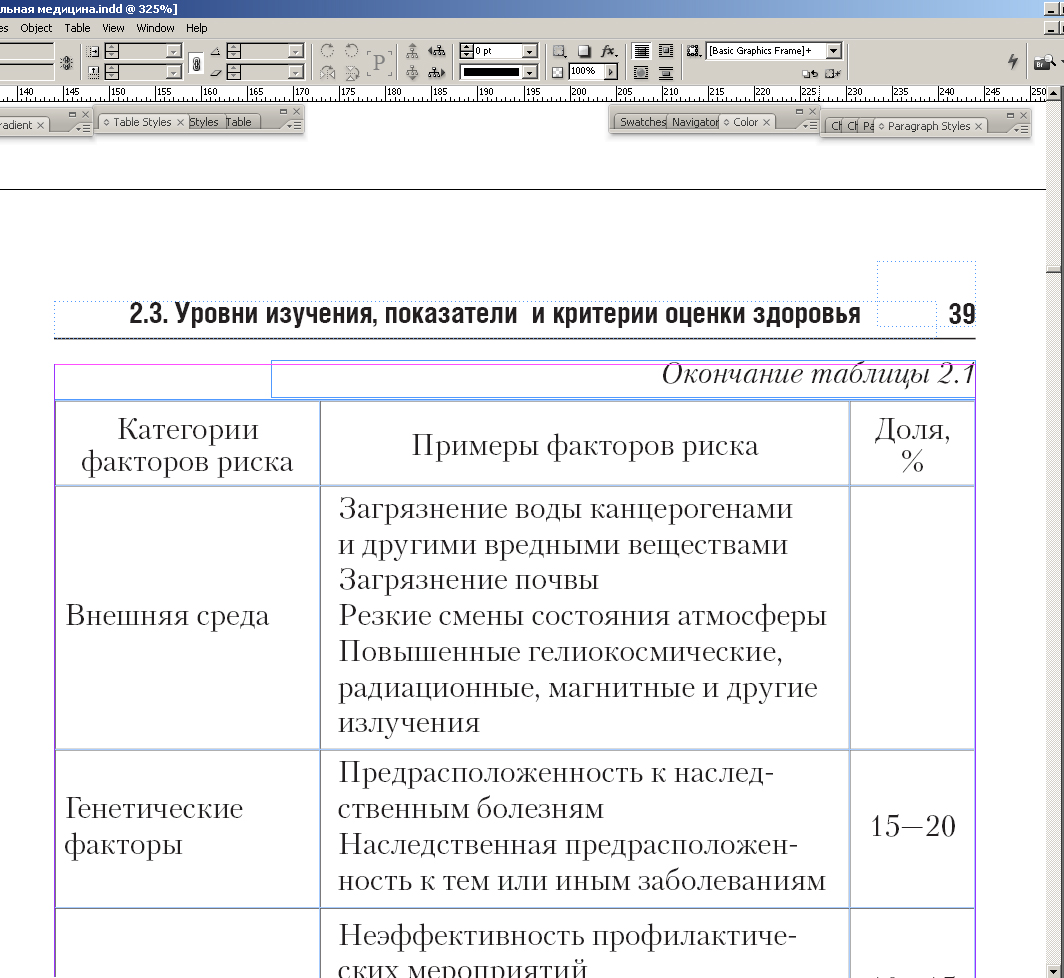Image resolution: width=1064 pixels, height=978 pixels.
Task: Click the select container icon
Action: point(412,51)
